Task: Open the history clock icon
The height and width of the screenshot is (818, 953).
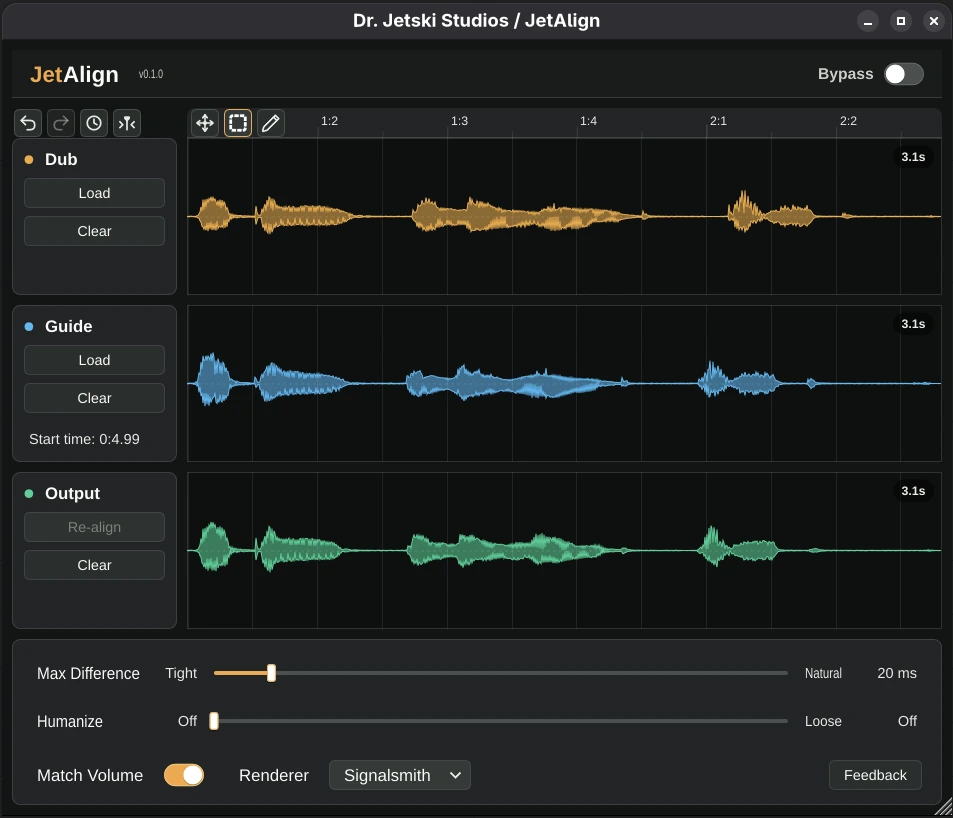Action: [x=94, y=123]
